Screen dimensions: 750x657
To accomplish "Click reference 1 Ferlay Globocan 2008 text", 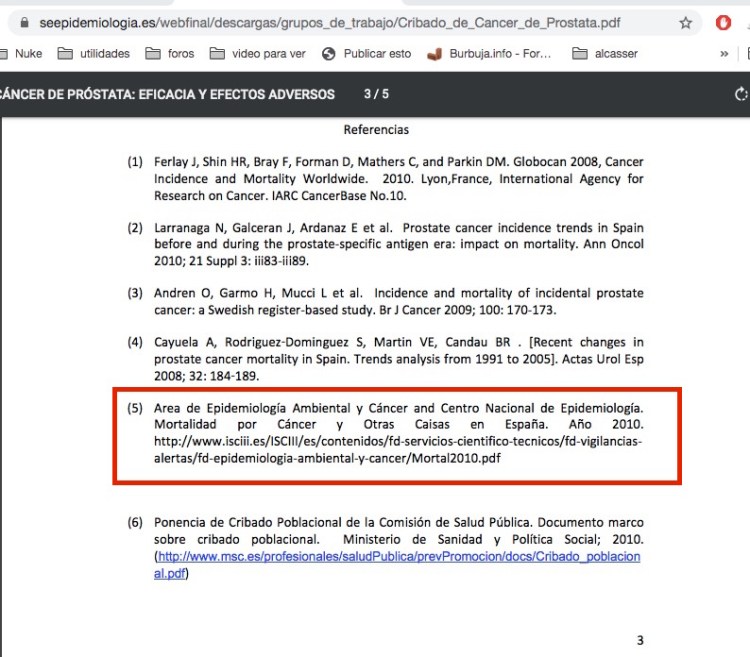I will click(x=398, y=178).
